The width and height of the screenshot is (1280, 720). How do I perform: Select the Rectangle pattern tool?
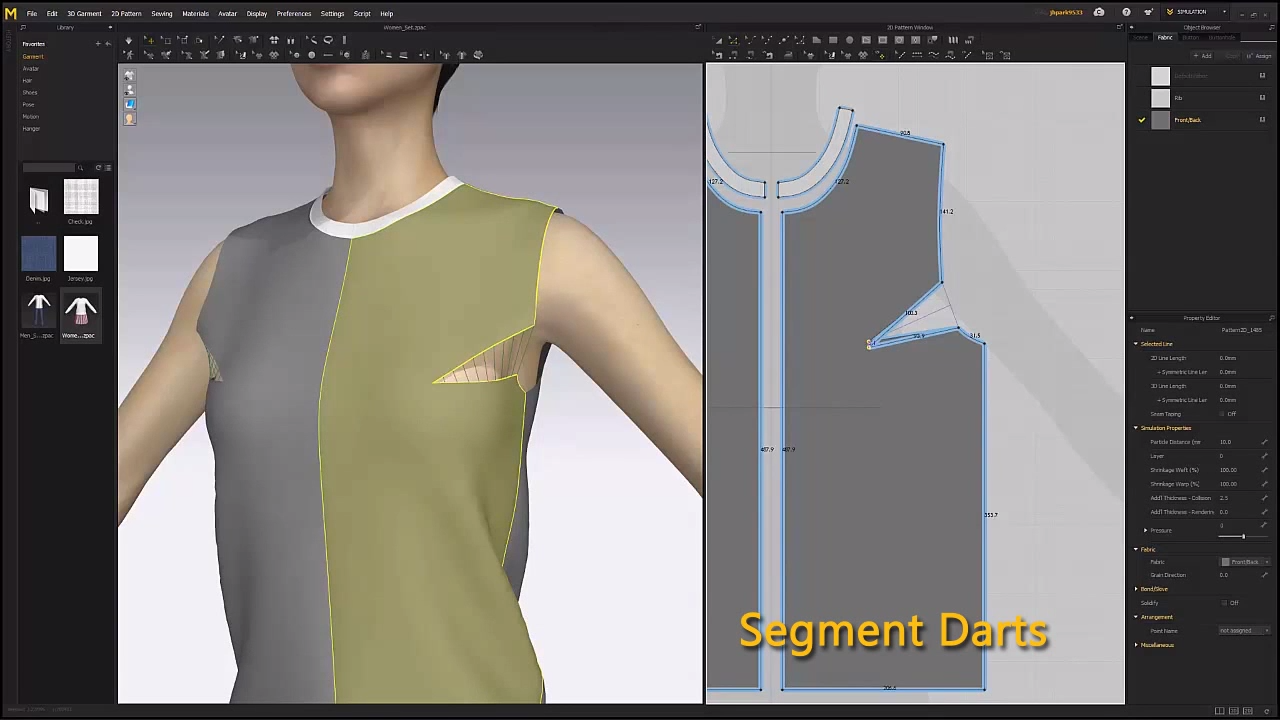(834, 40)
